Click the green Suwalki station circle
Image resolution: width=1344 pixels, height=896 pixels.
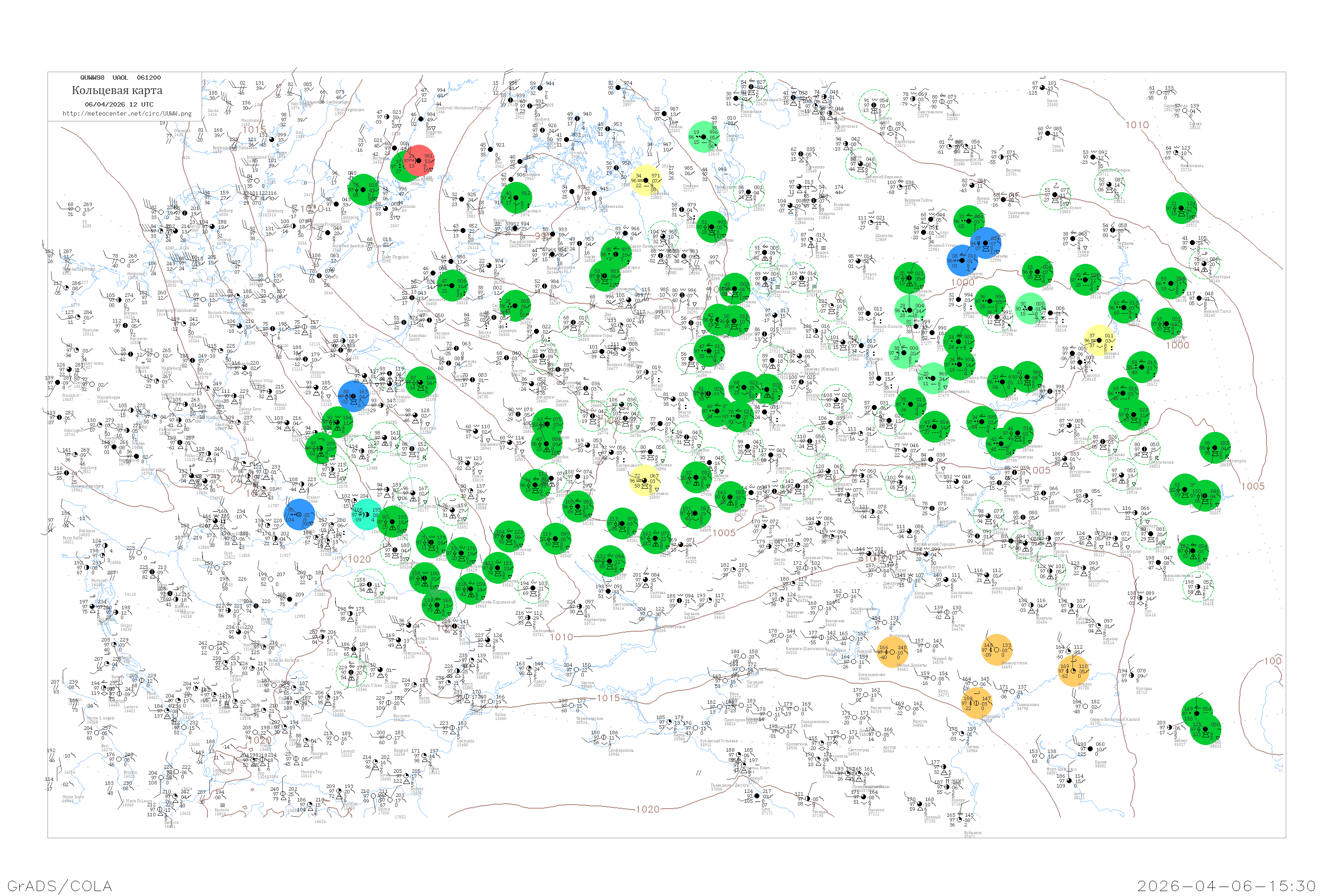[x=421, y=382]
